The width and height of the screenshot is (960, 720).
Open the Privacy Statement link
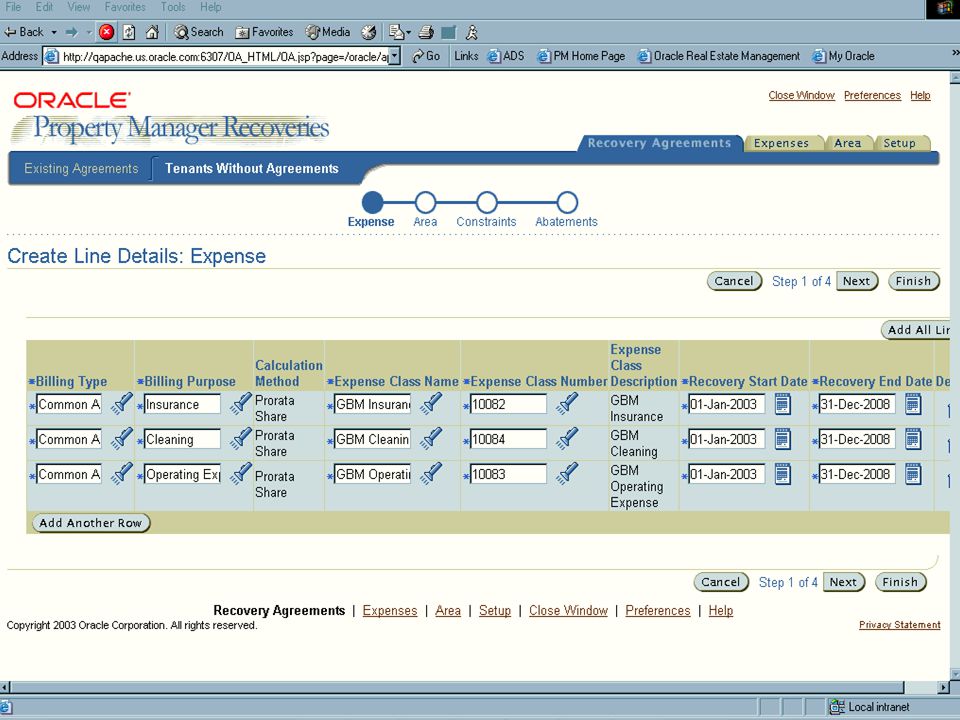coord(899,624)
